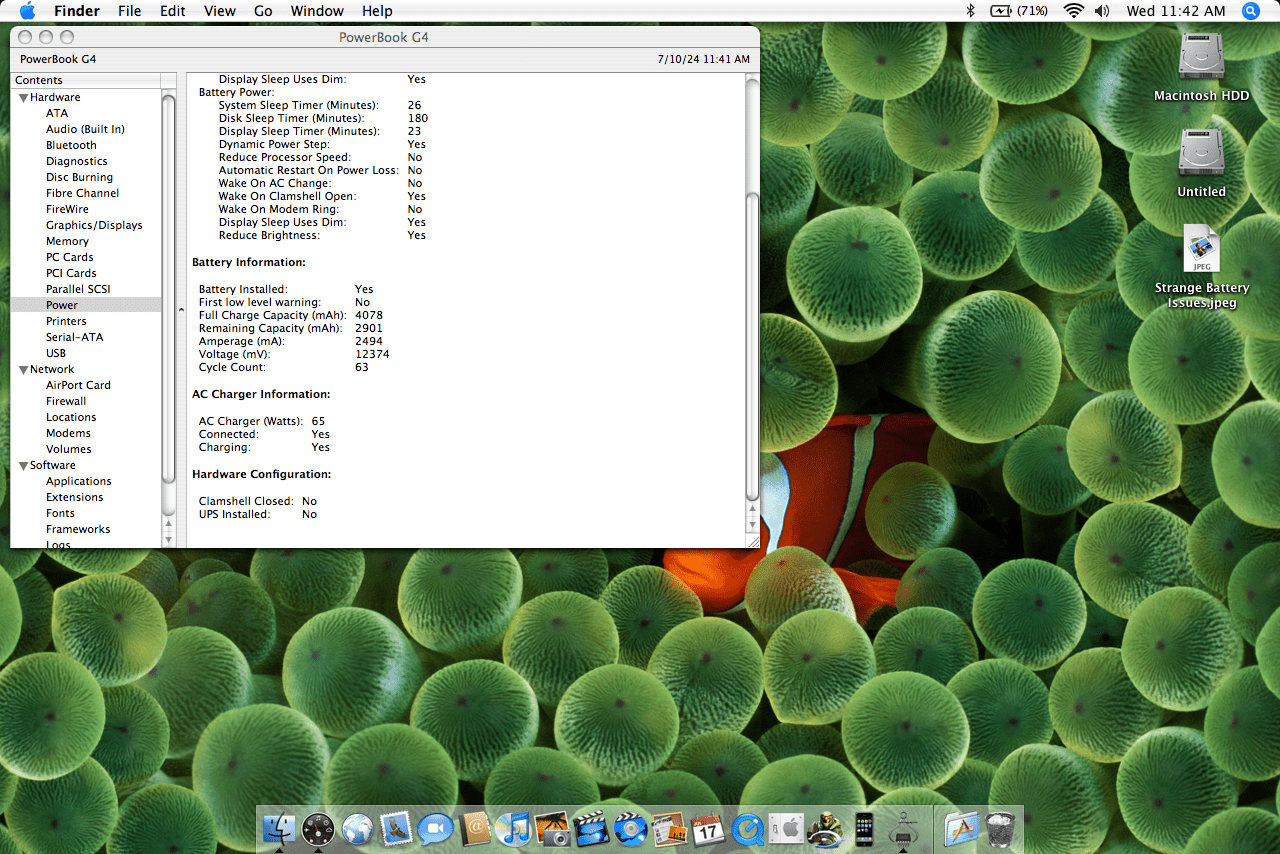Screen dimensions: 1280x854
Task: Select USB in sidebar
Action: (56, 353)
